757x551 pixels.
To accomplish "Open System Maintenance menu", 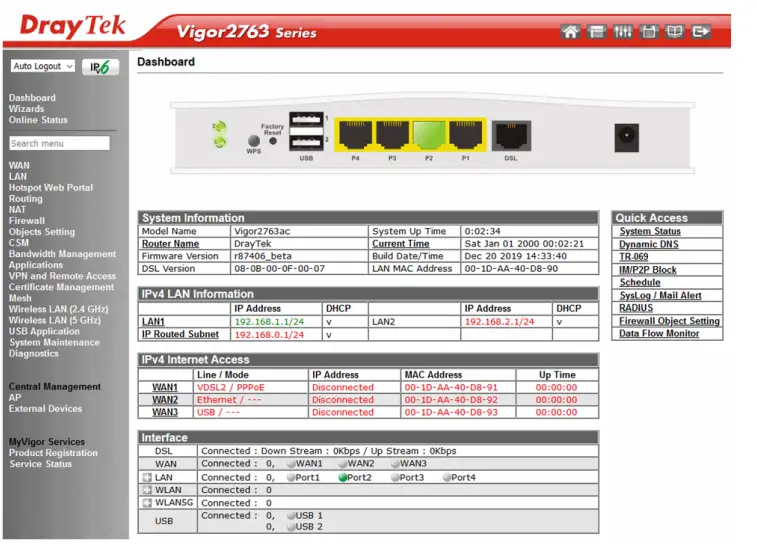I will pos(54,342).
